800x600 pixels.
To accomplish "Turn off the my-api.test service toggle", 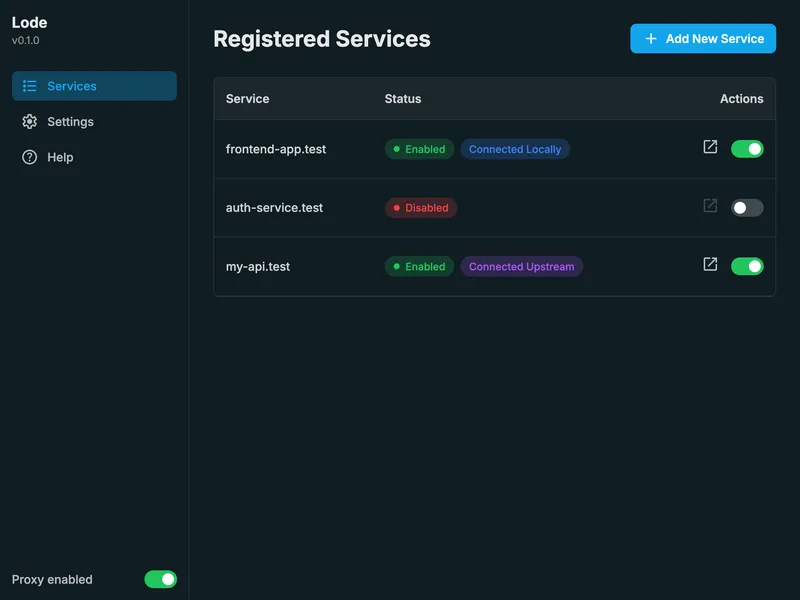I will click(747, 267).
